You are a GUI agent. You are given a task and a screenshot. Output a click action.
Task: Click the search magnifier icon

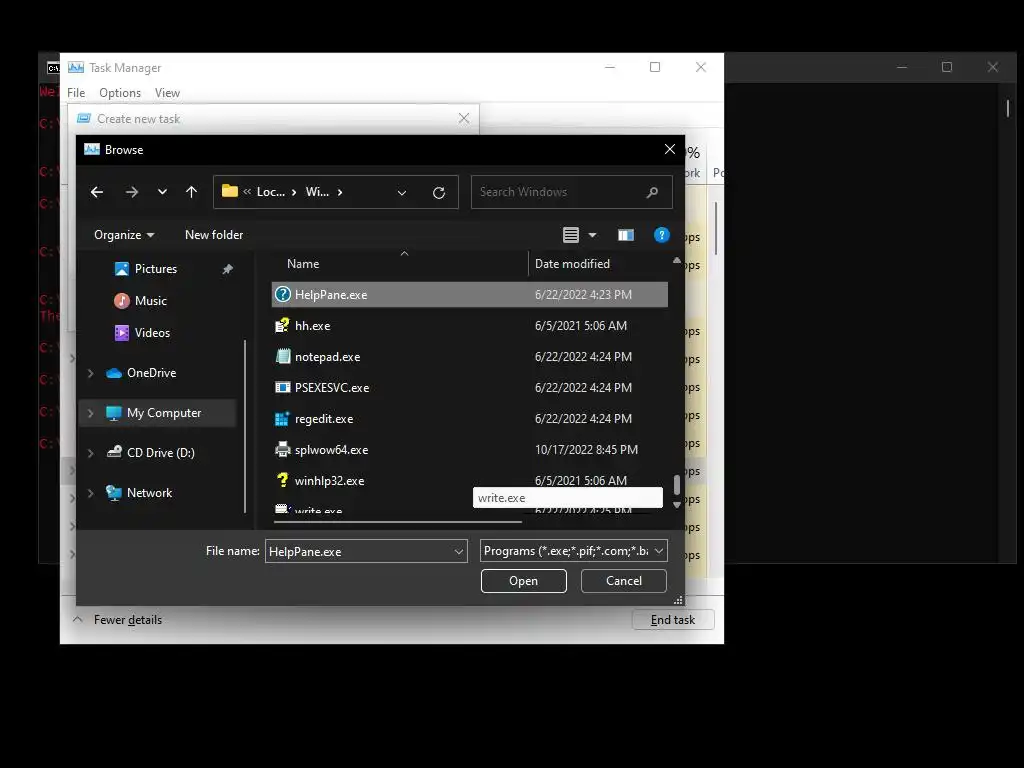click(x=652, y=192)
